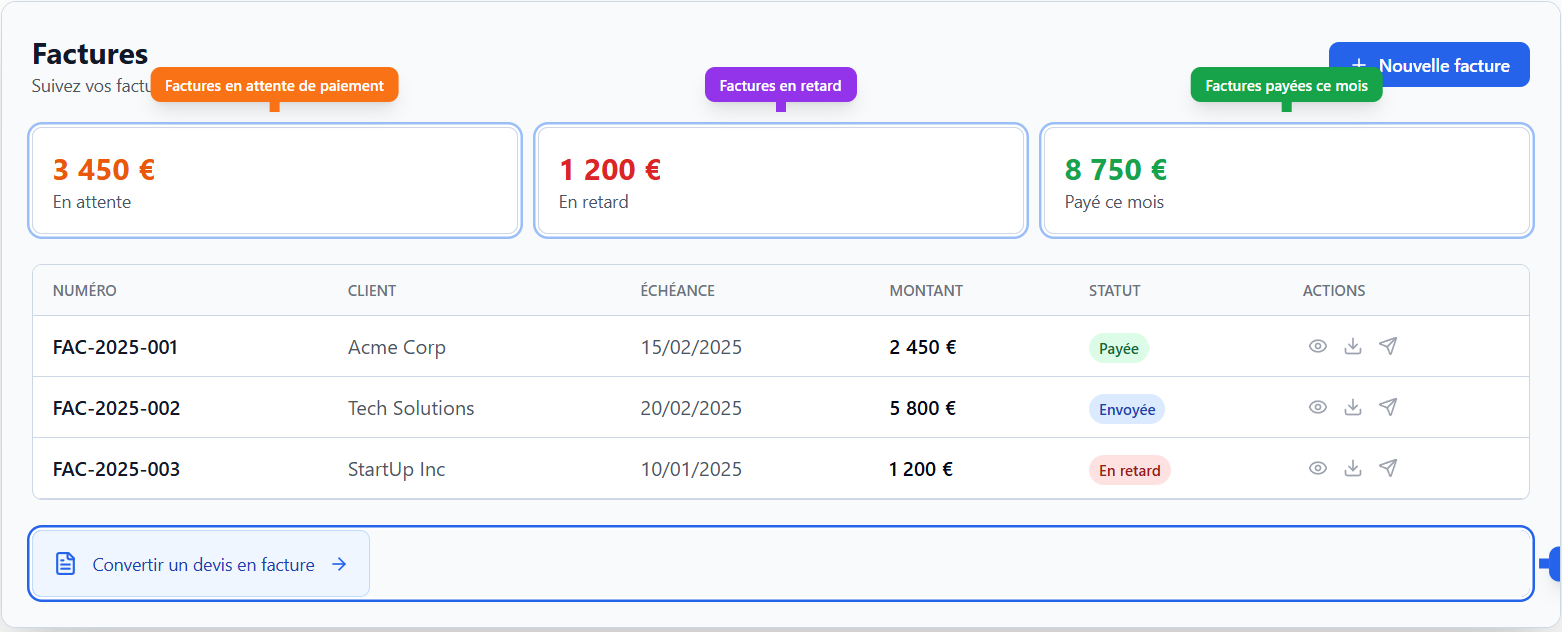Create a new invoice via Nouvelle facture
Viewport: 1562px width, 632px height.
[1430, 64]
